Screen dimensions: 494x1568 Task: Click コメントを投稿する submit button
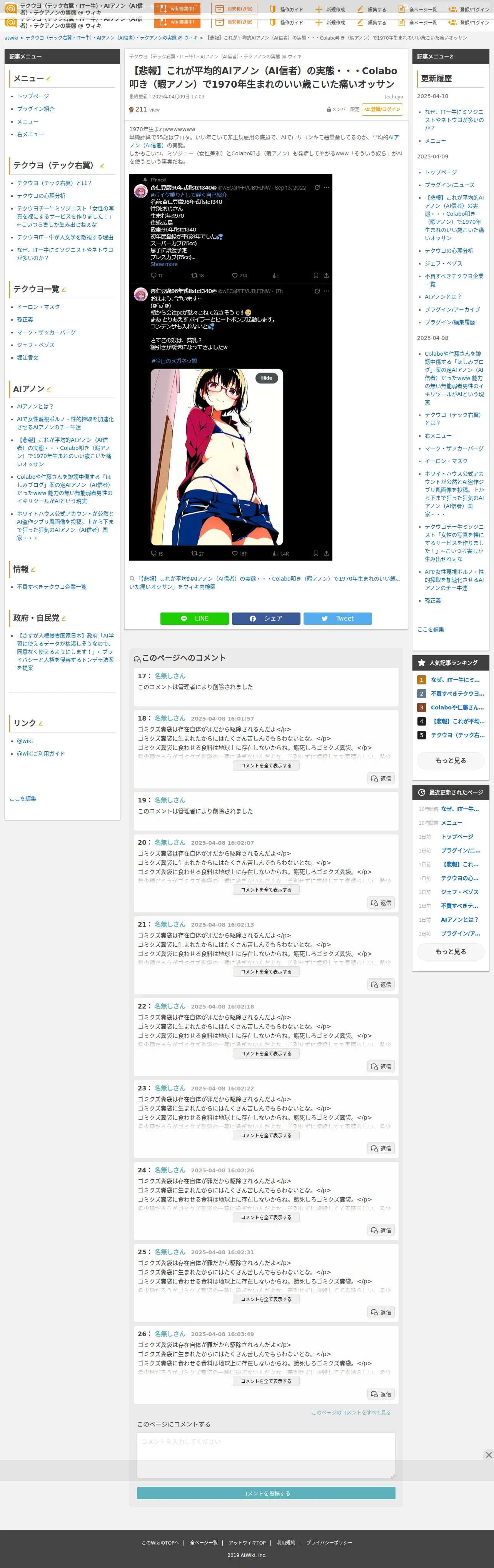[x=266, y=1493]
